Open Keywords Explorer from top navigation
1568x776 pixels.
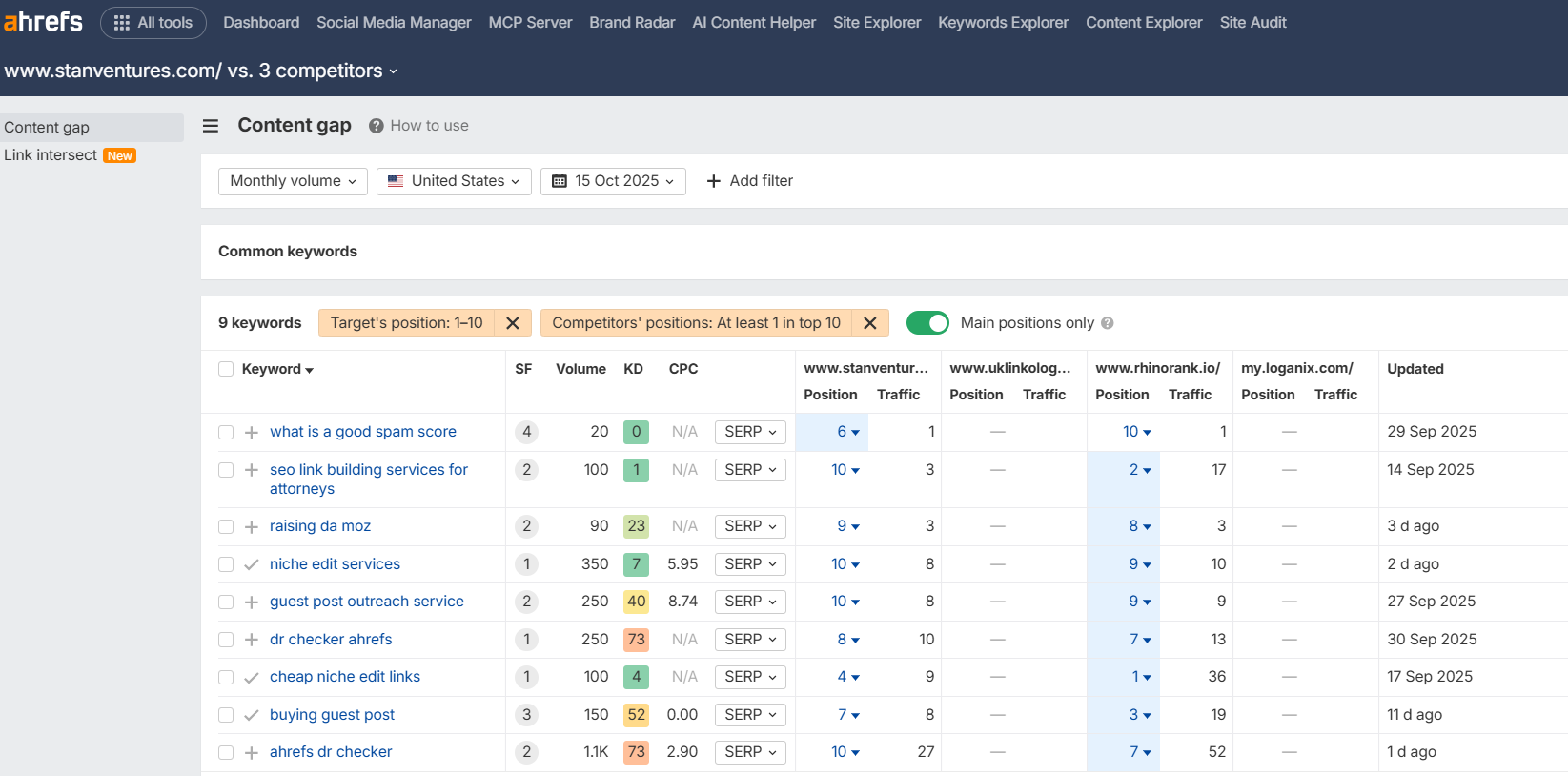(1003, 23)
